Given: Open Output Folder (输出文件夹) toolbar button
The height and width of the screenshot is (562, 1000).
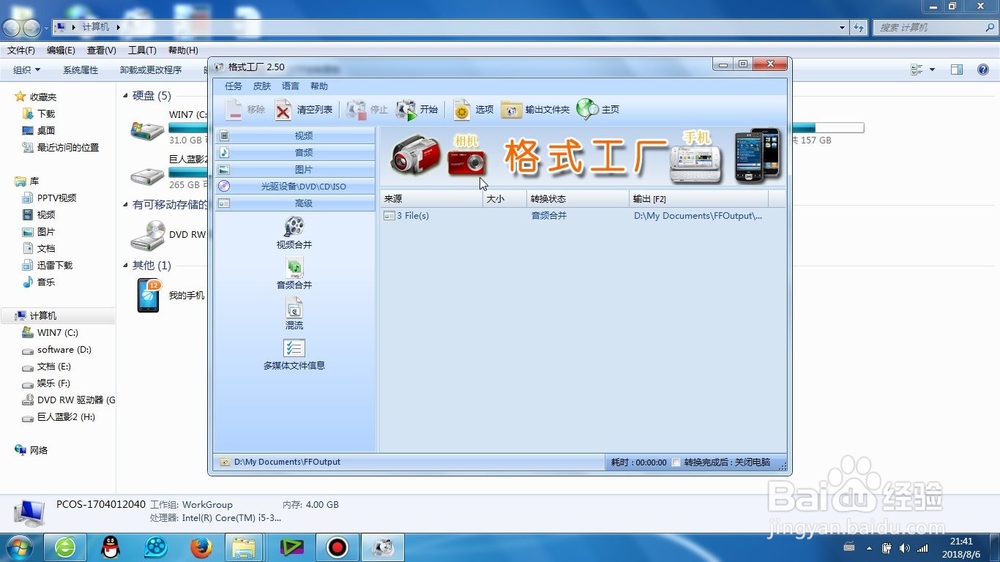Looking at the screenshot, I should 535,110.
